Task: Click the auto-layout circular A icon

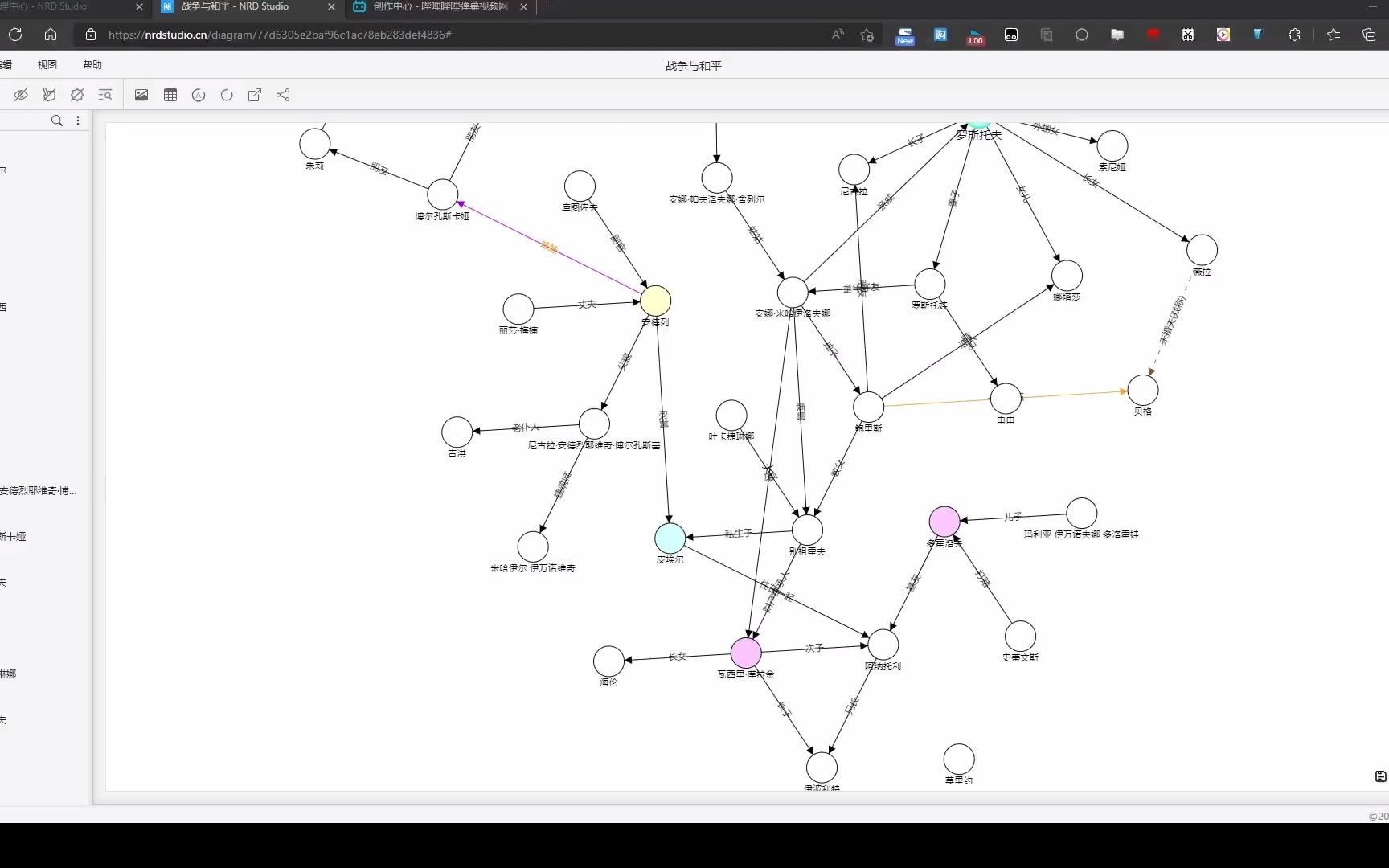Action: point(199,95)
